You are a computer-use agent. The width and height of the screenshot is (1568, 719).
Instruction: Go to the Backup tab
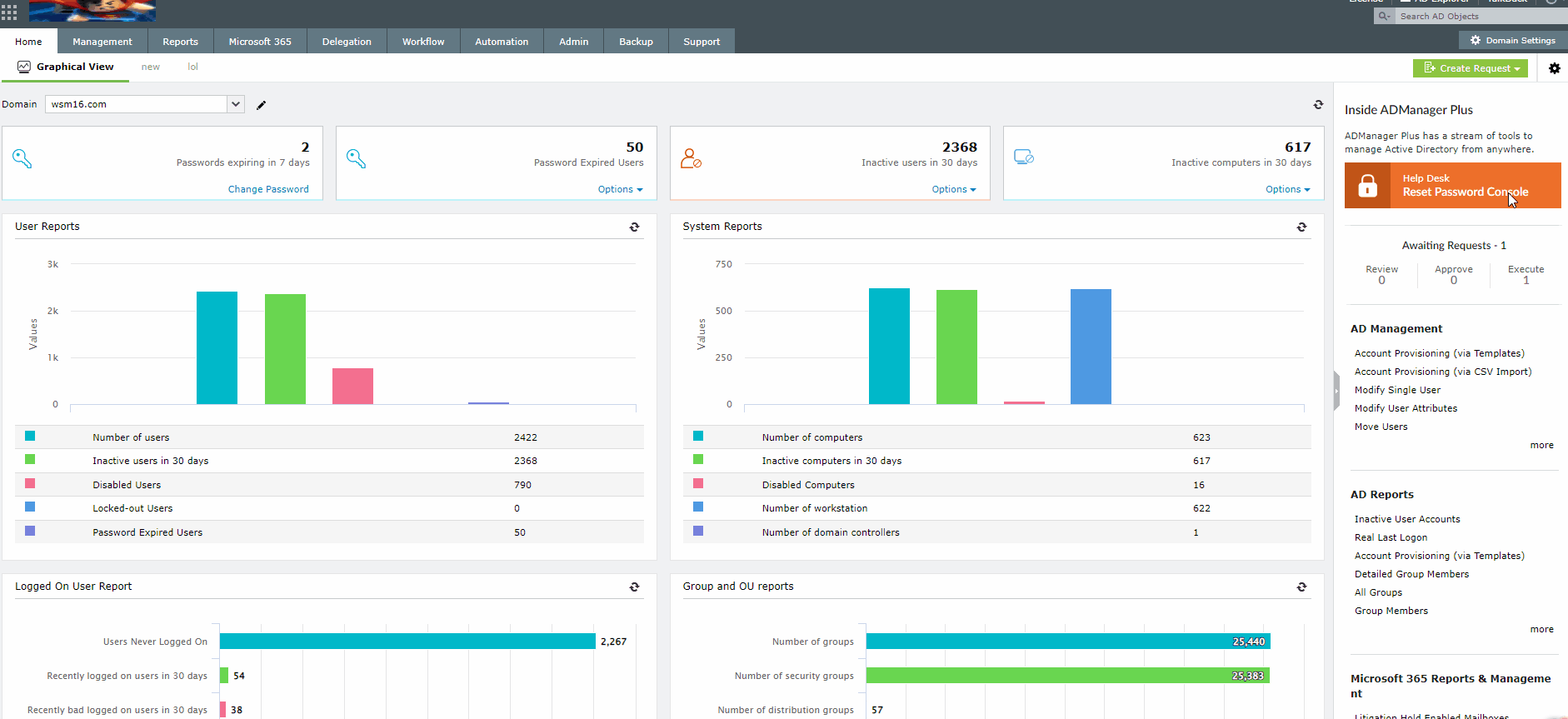(636, 42)
